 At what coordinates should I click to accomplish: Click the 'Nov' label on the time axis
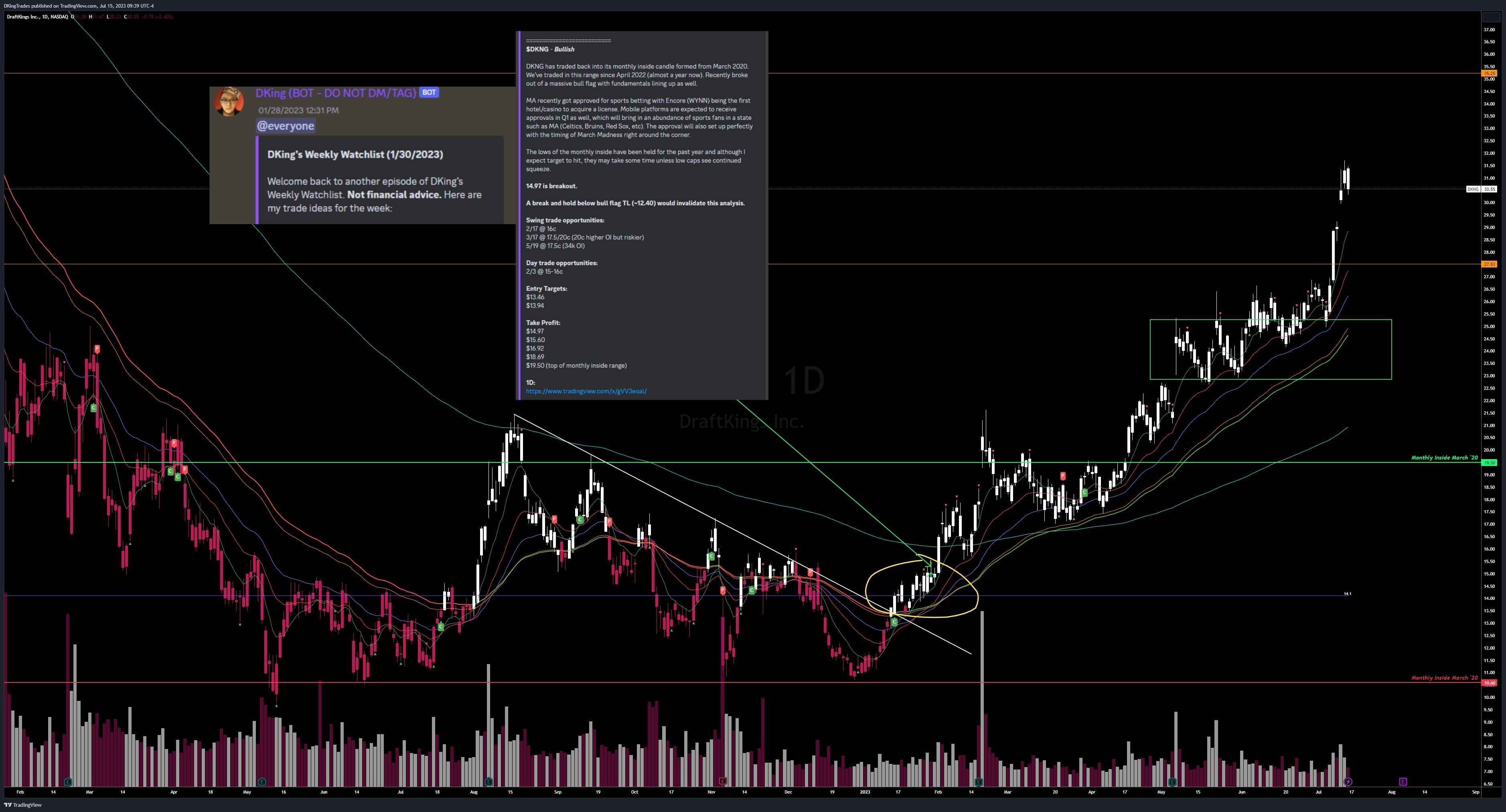coord(711,792)
